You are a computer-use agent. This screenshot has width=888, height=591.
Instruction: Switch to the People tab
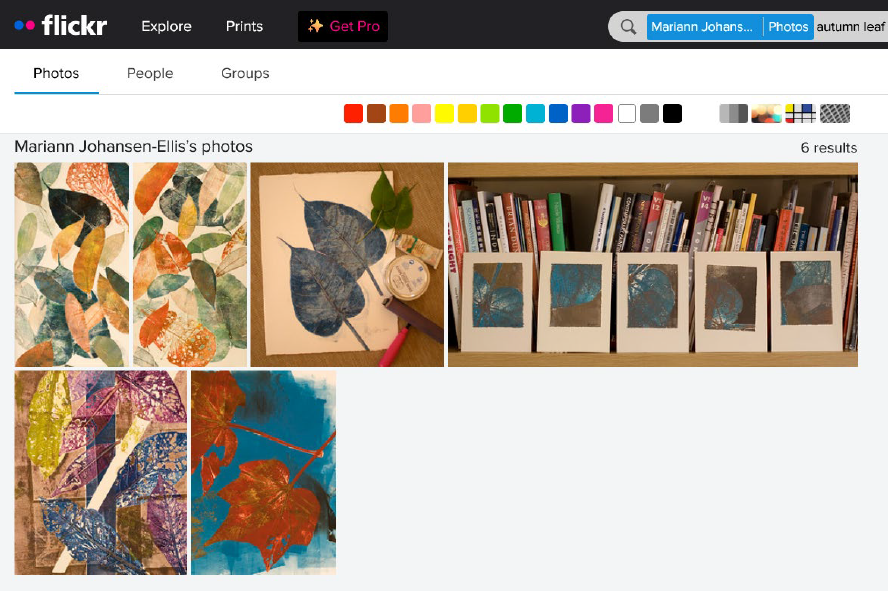150,73
